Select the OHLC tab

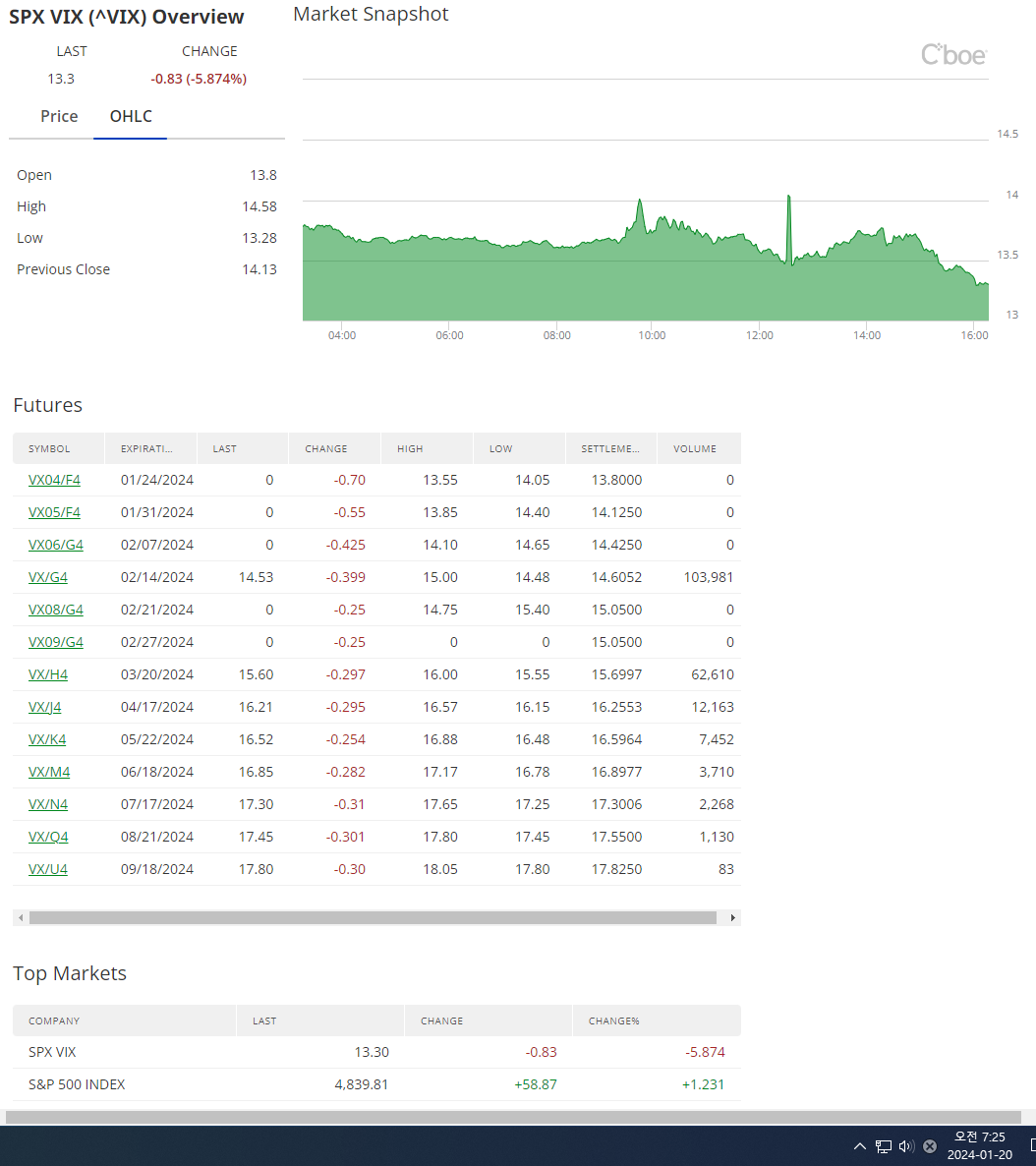[131, 117]
